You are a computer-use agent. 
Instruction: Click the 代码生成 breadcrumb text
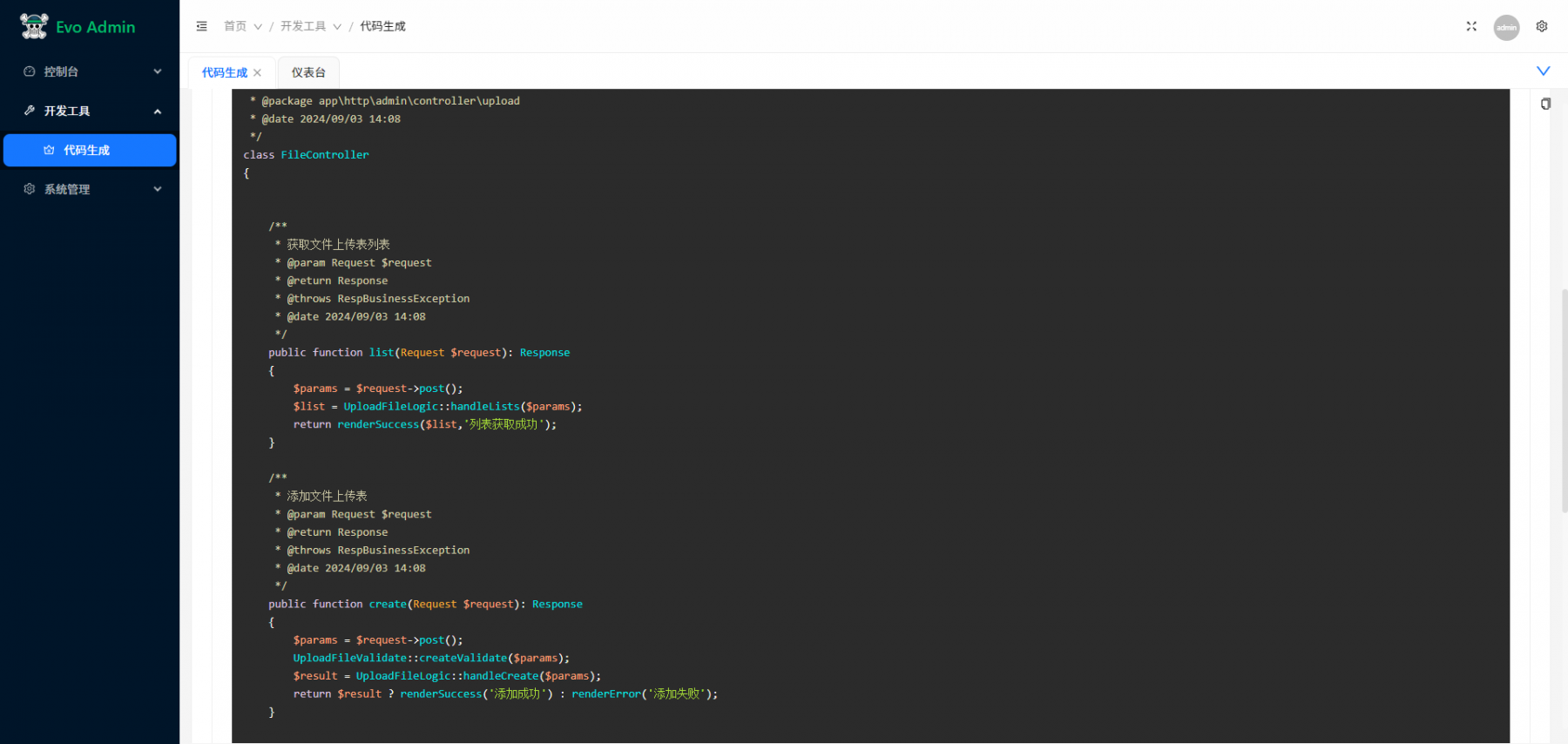point(382,26)
